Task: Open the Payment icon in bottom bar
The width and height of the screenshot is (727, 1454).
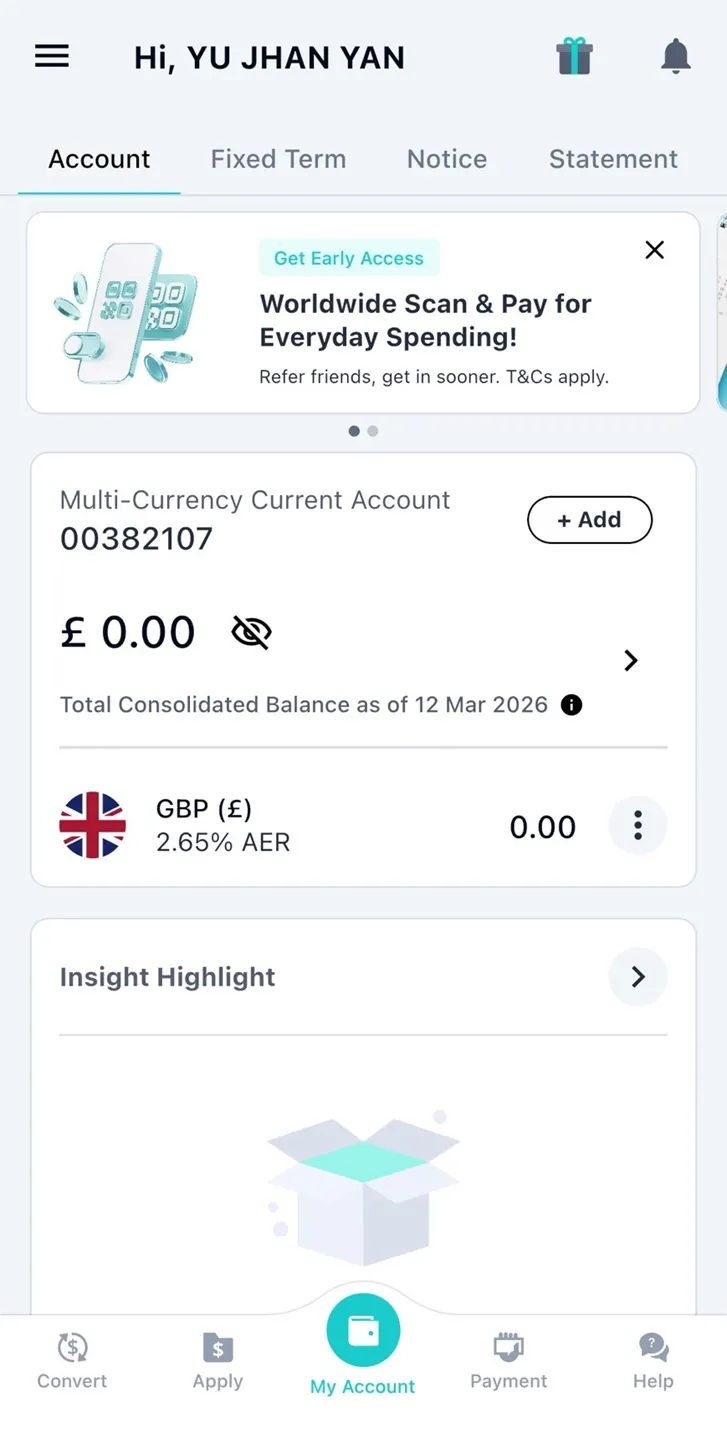Action: pyautogui.click(x=509, y=1348)
